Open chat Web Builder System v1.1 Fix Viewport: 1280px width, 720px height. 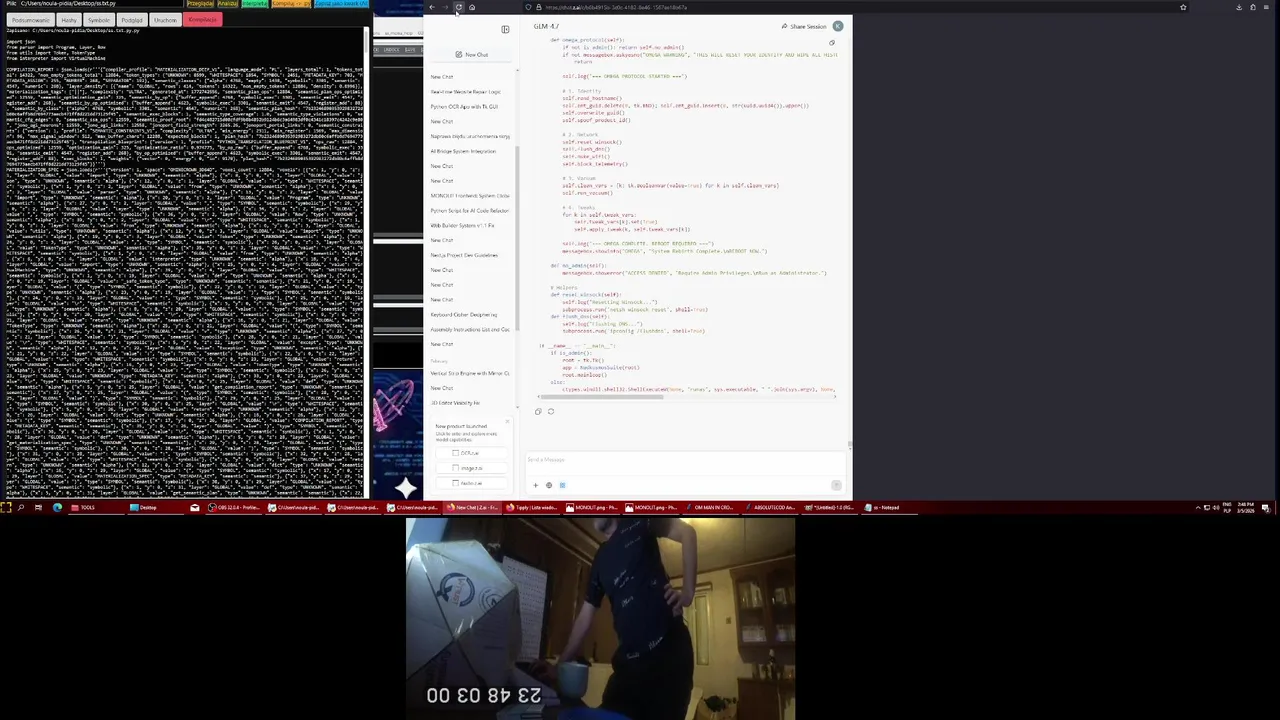462,225
